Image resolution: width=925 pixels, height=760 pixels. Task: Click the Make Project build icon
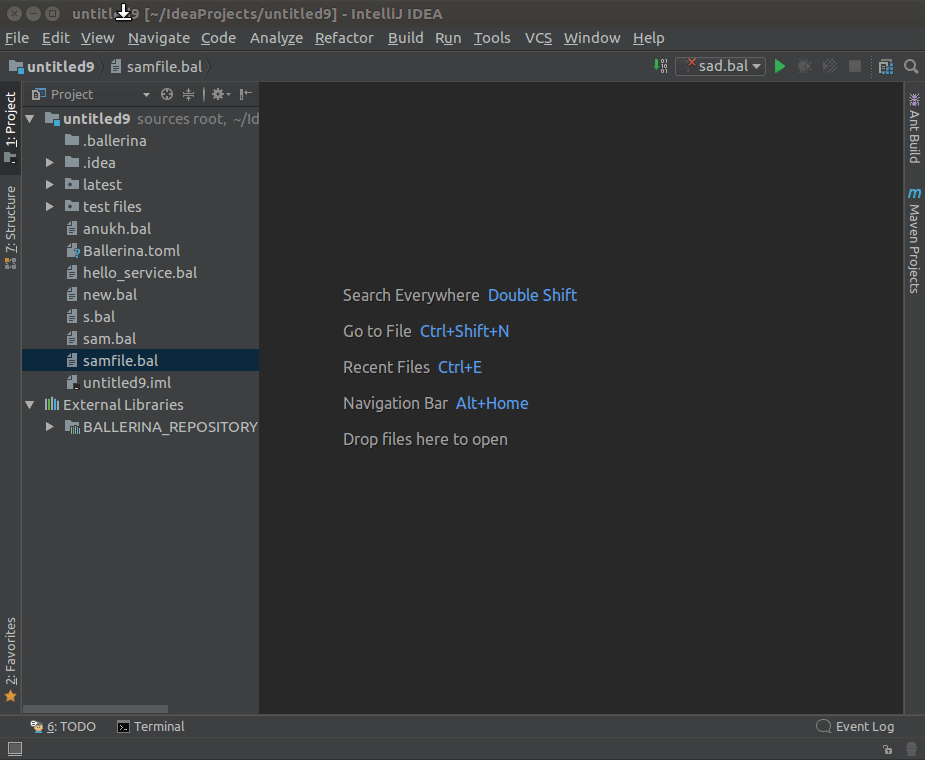pos(661,66)
